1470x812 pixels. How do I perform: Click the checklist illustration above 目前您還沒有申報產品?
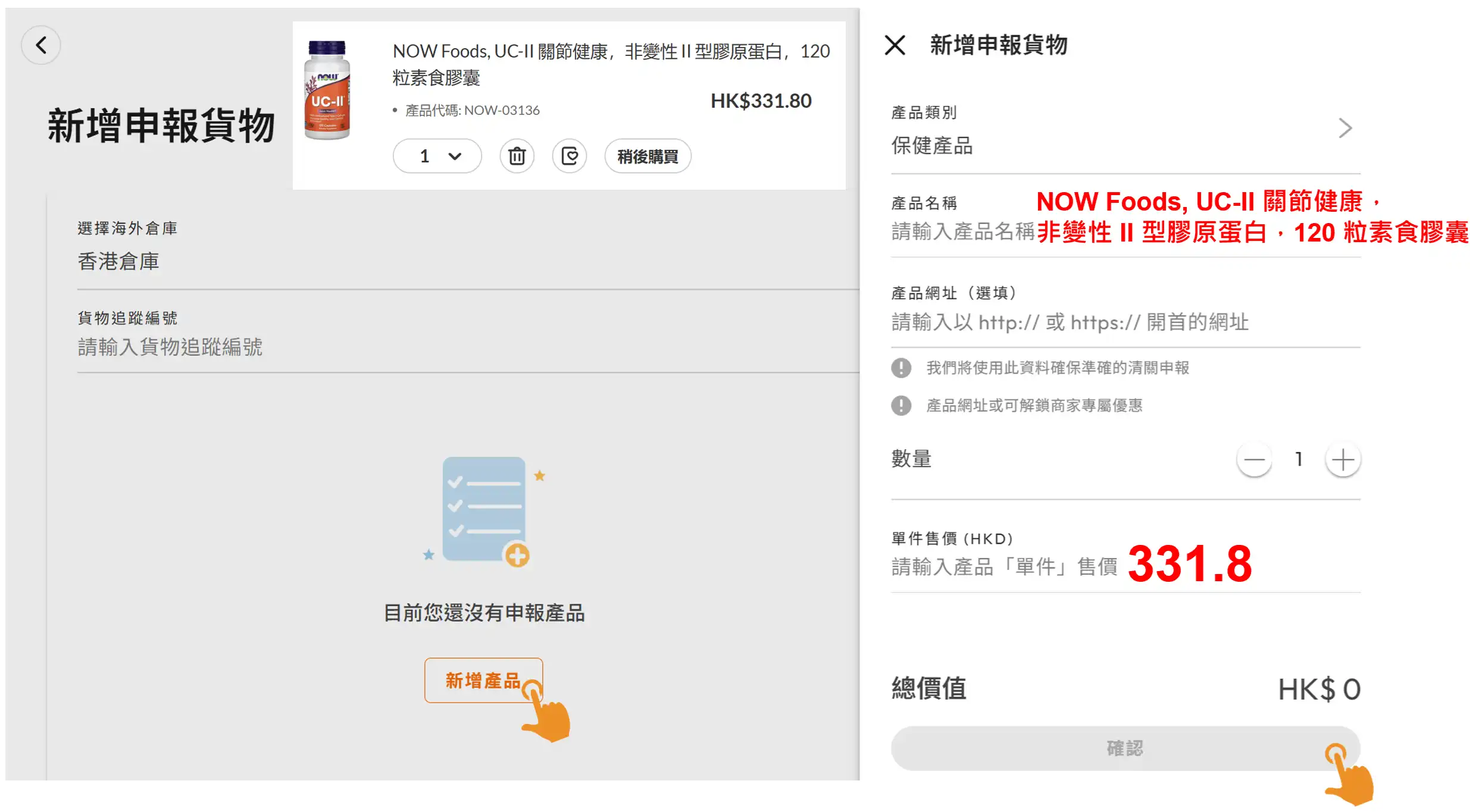pyautogui.click(x=484, y=512)
